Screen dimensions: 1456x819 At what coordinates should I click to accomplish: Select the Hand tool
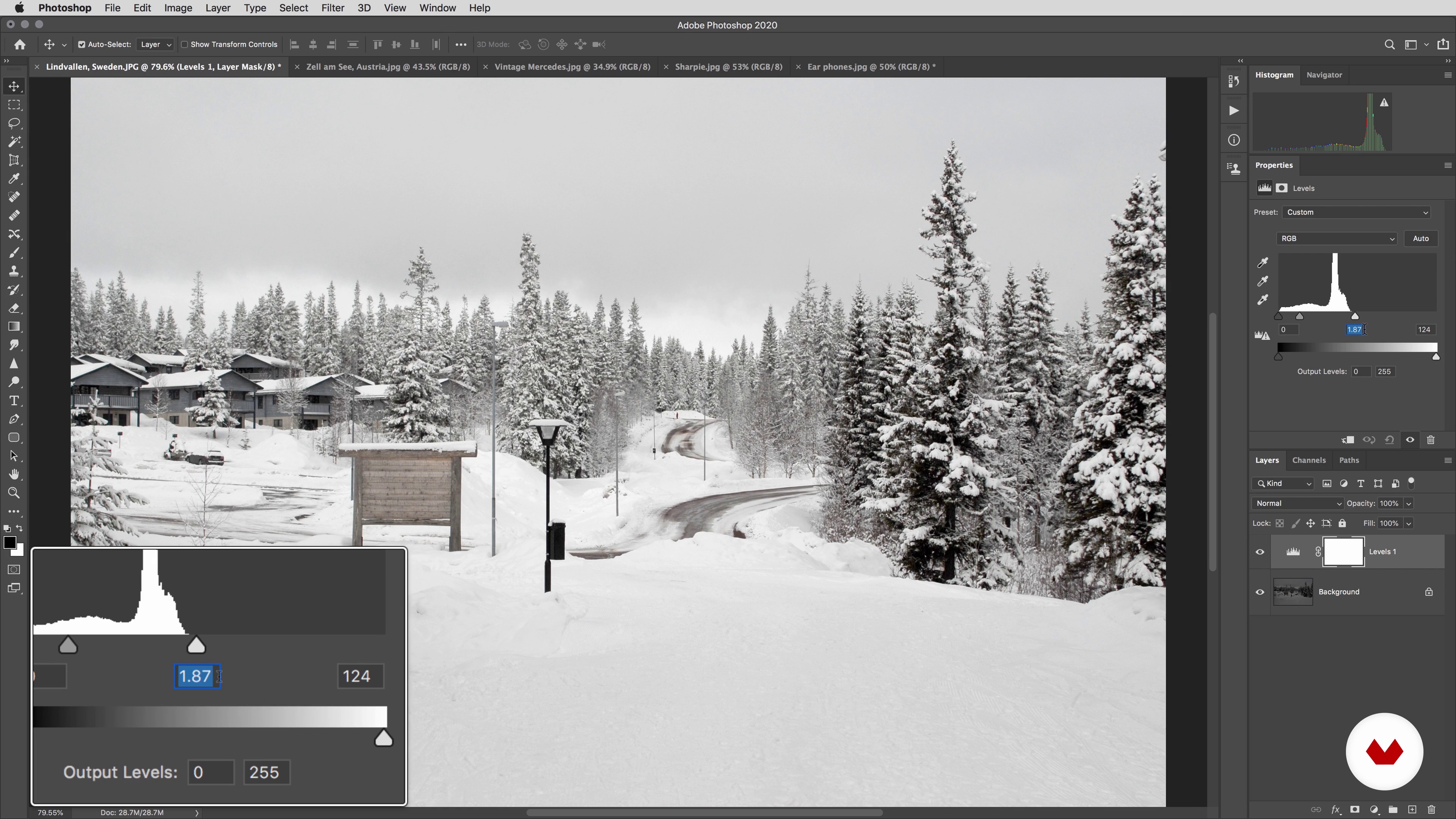[14, 474]
